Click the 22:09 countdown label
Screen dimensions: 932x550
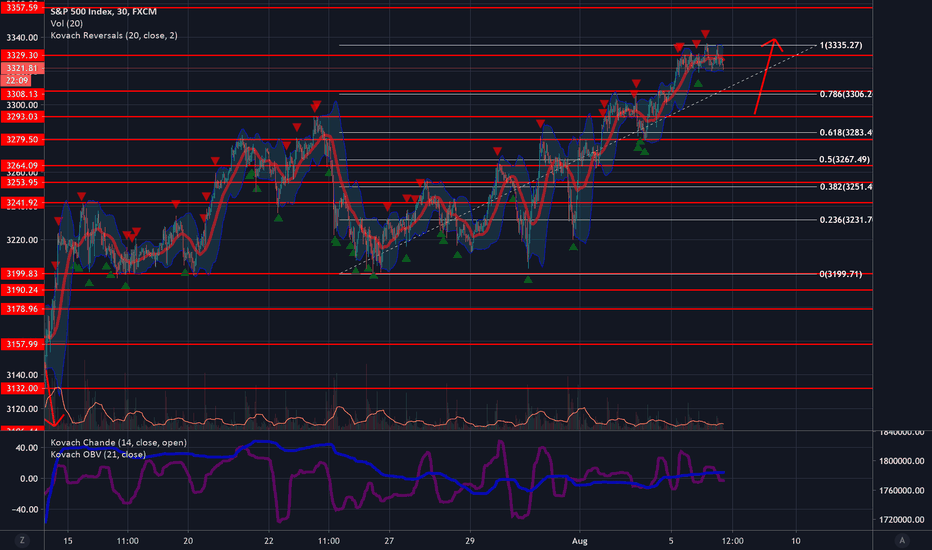(x=17, y=80)
